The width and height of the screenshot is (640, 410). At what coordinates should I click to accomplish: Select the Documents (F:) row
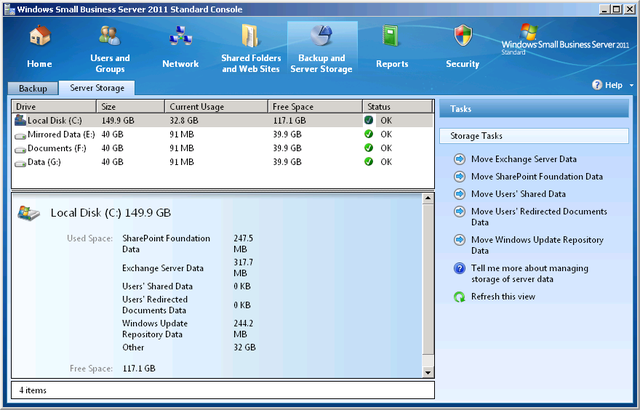222,148
